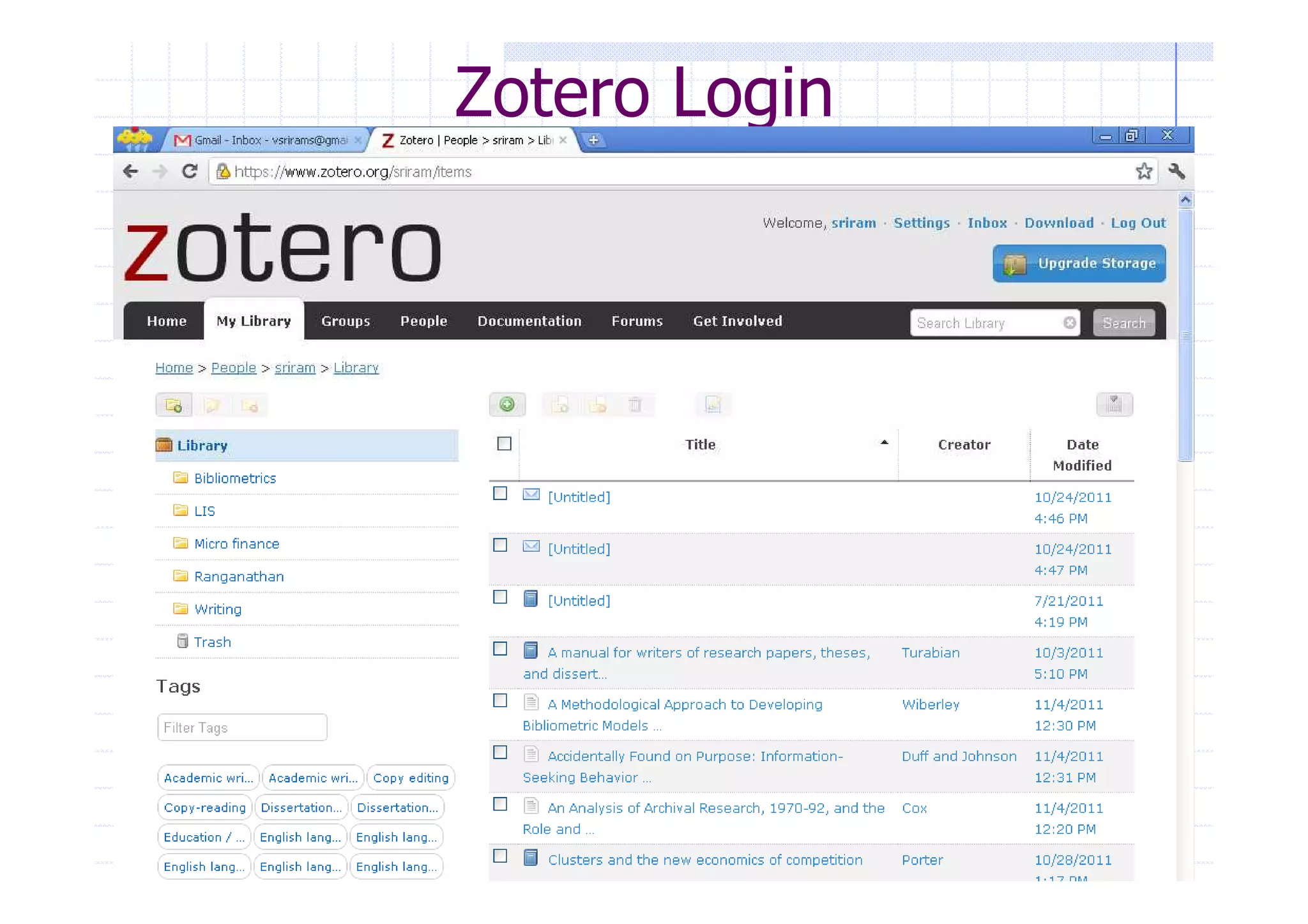Open the Inbox link
This screenshot has height=924, width=1308.
pos(987,223)
